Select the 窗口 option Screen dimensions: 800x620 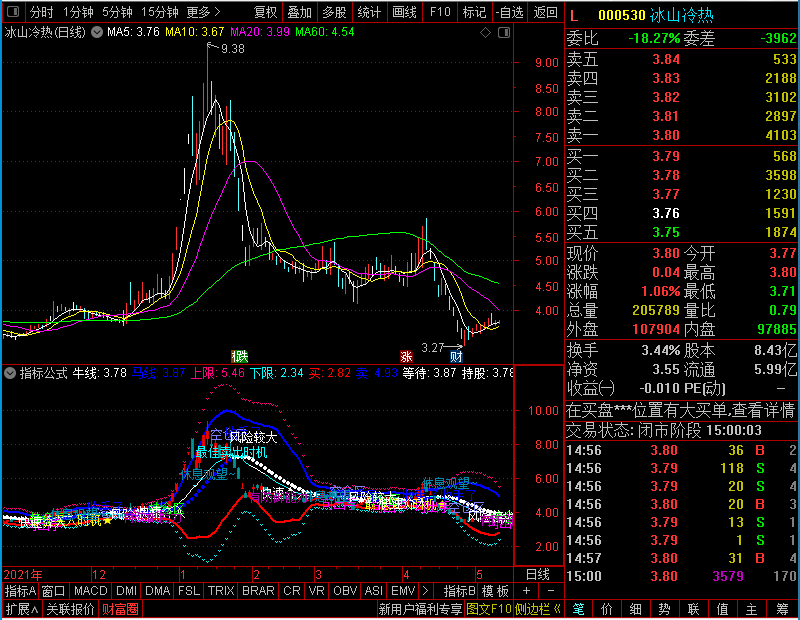click(54, 591)
